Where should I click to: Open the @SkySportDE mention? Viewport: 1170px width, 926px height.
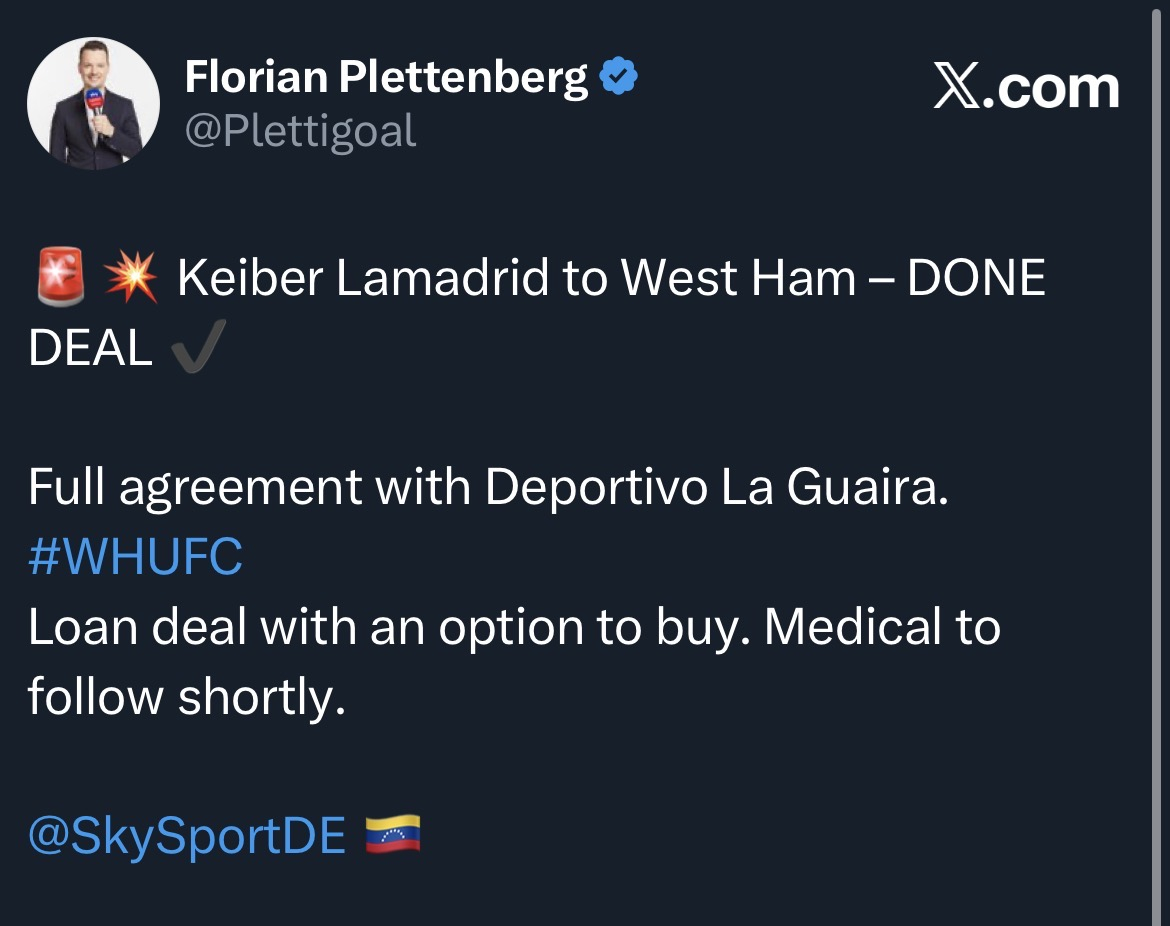coord(187,836)
